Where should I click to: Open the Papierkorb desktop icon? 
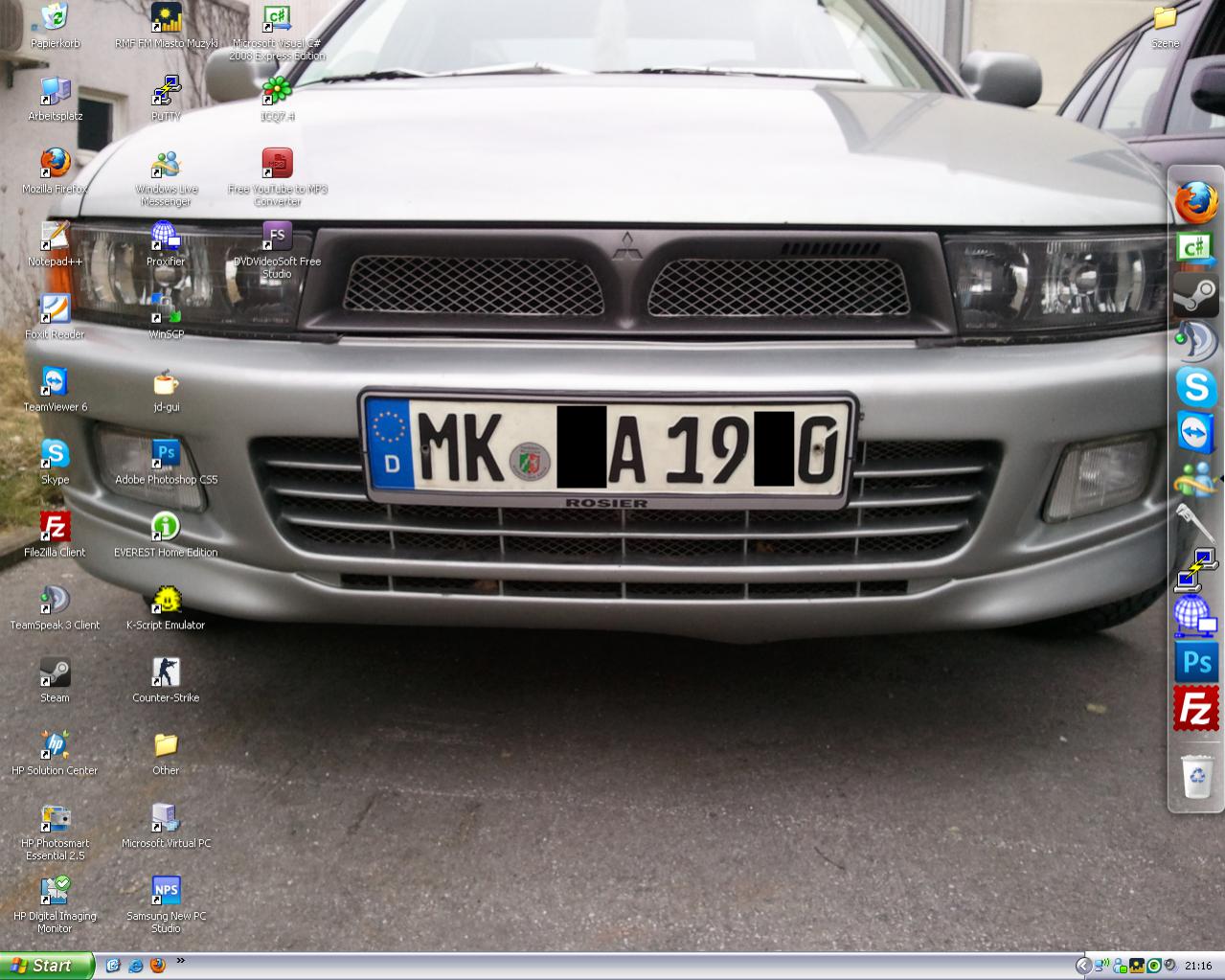point(55,26)
